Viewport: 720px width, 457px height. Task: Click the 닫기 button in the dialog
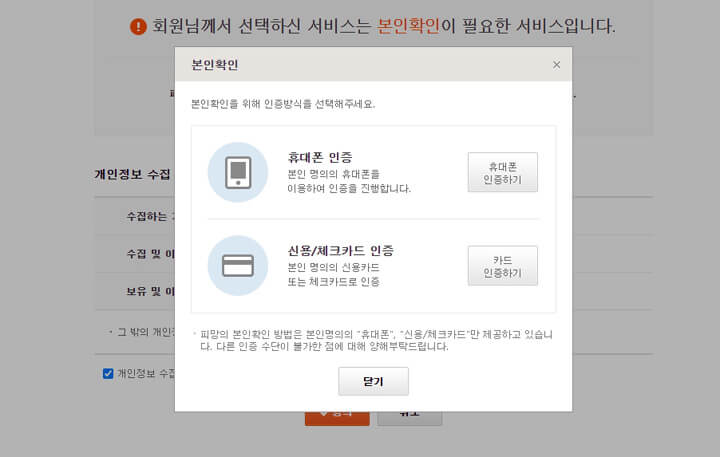tap(373, 381)
